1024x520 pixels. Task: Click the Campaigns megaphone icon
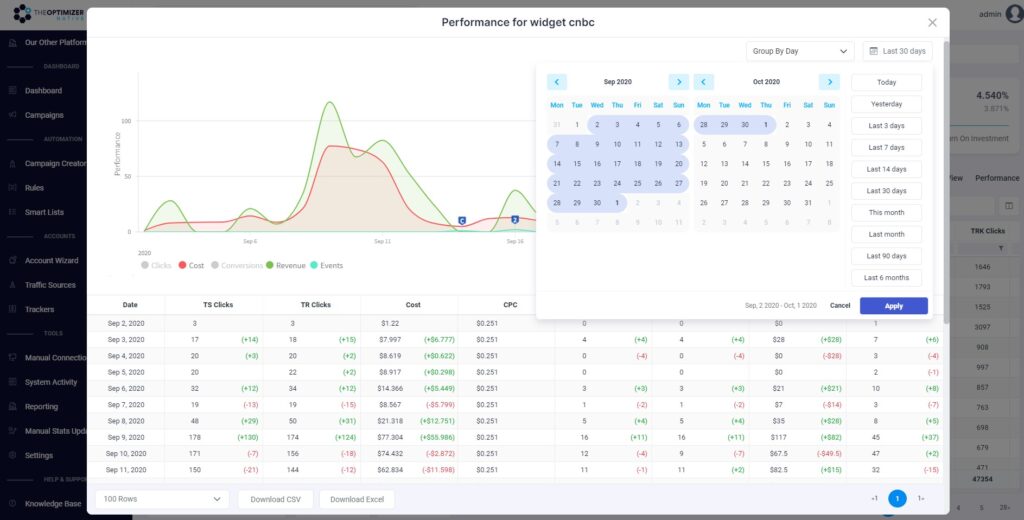pos(12,115)
